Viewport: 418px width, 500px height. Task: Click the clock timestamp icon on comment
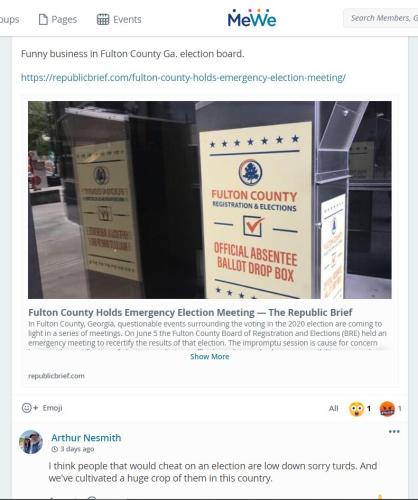54,449
